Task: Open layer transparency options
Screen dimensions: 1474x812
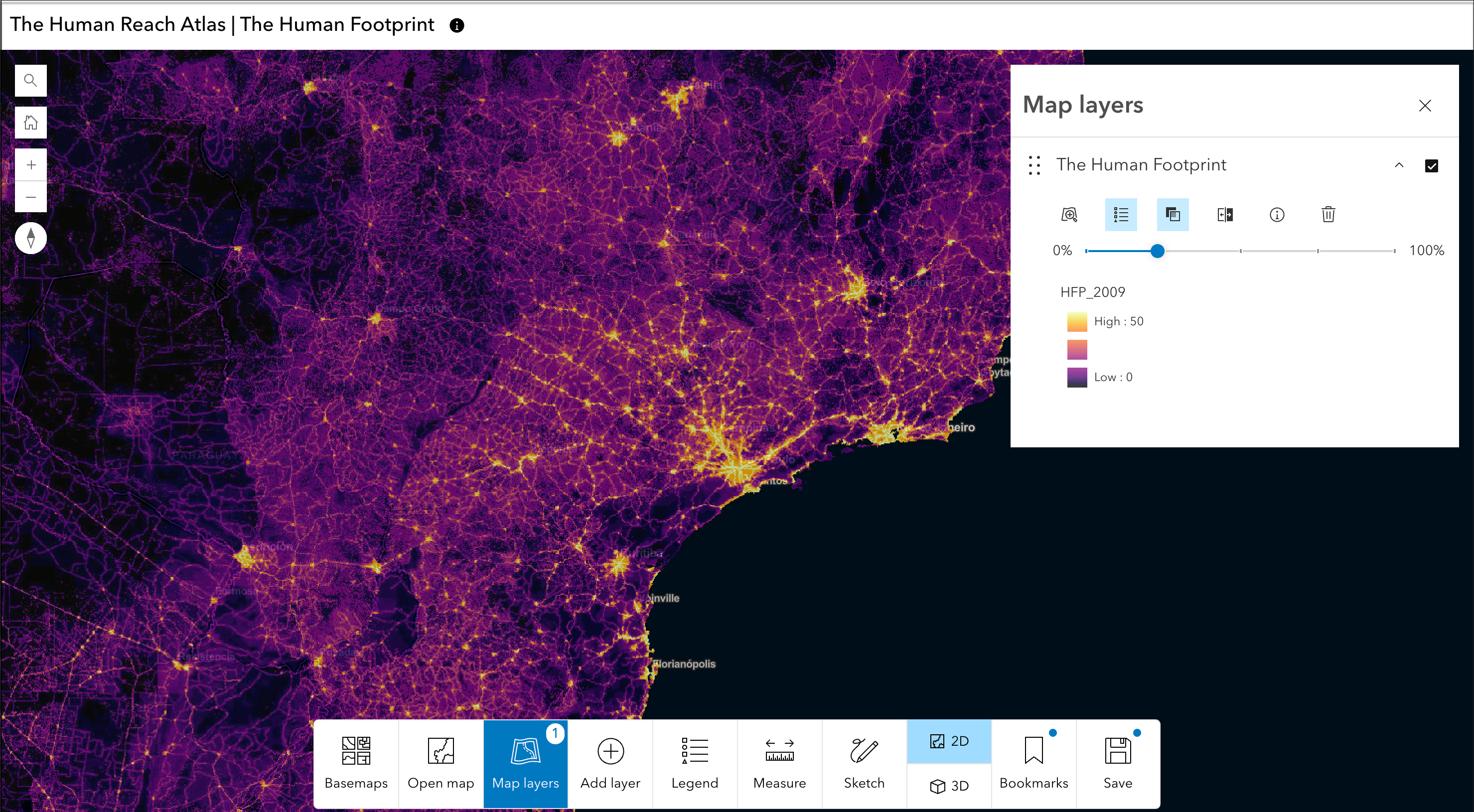Action: tap(1173, 215)
